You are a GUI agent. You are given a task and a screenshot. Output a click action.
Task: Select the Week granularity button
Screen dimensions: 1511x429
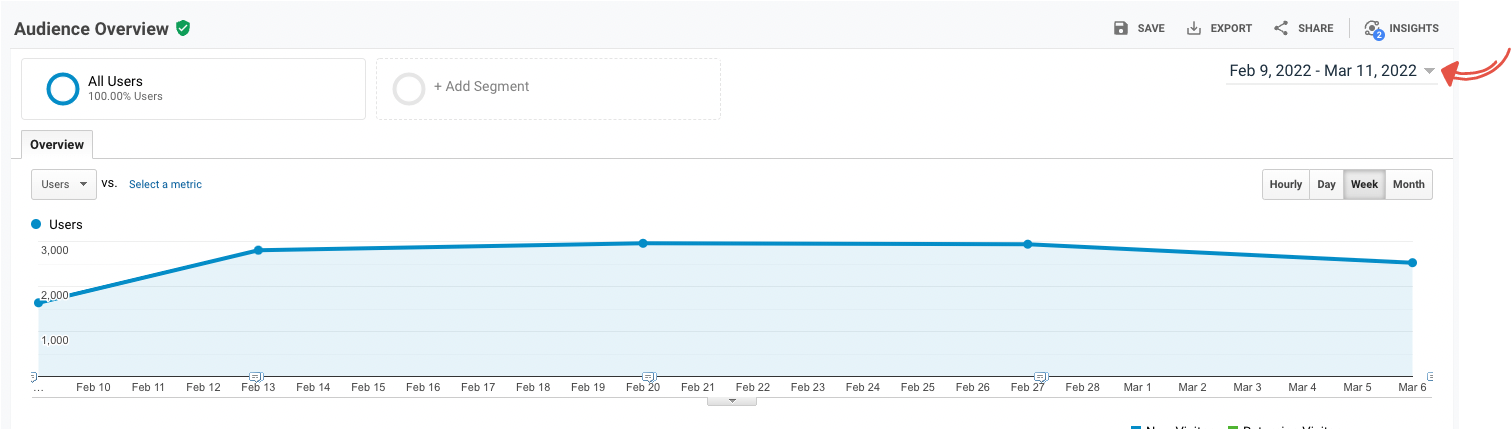pyautogui.click(x=1364, y=184)
